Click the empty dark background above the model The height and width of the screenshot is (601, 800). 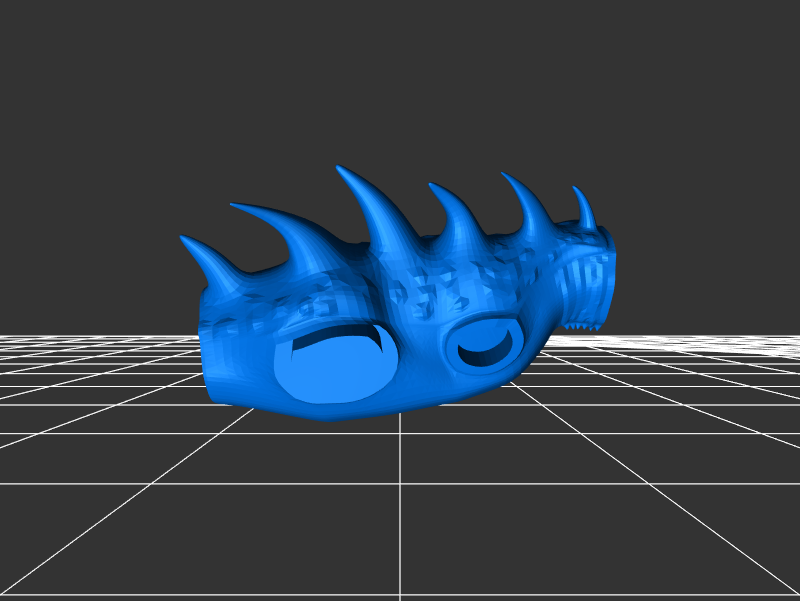pos(400,80)
